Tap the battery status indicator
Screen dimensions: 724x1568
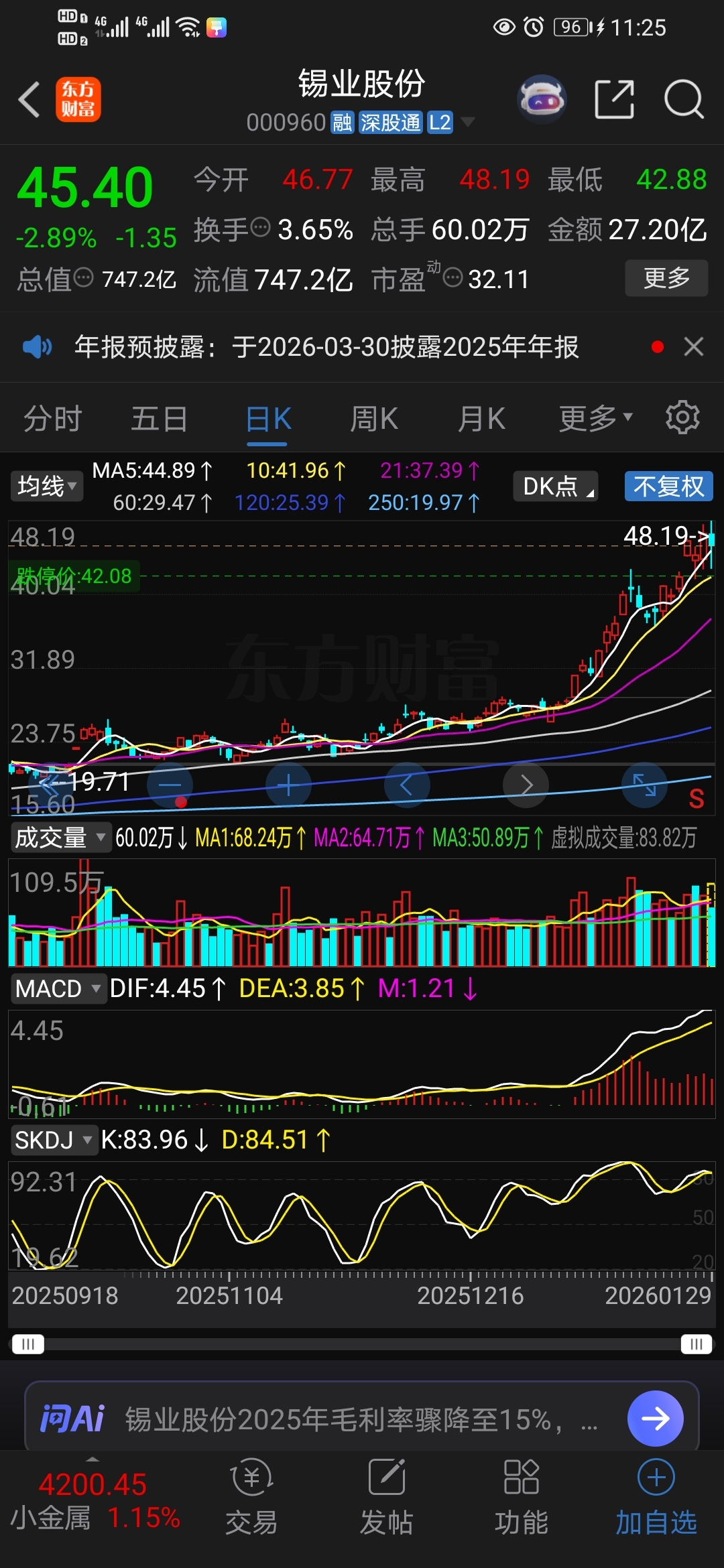pyautogui.click(x=572, y=27)
